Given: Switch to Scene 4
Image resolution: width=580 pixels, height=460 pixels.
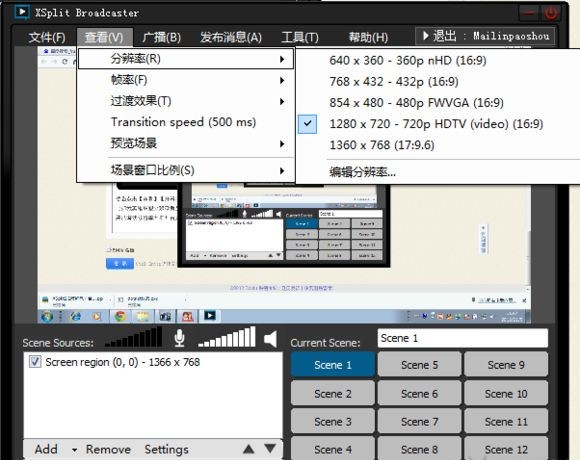Looking at the screenshot, I should [x=333, y=449].
